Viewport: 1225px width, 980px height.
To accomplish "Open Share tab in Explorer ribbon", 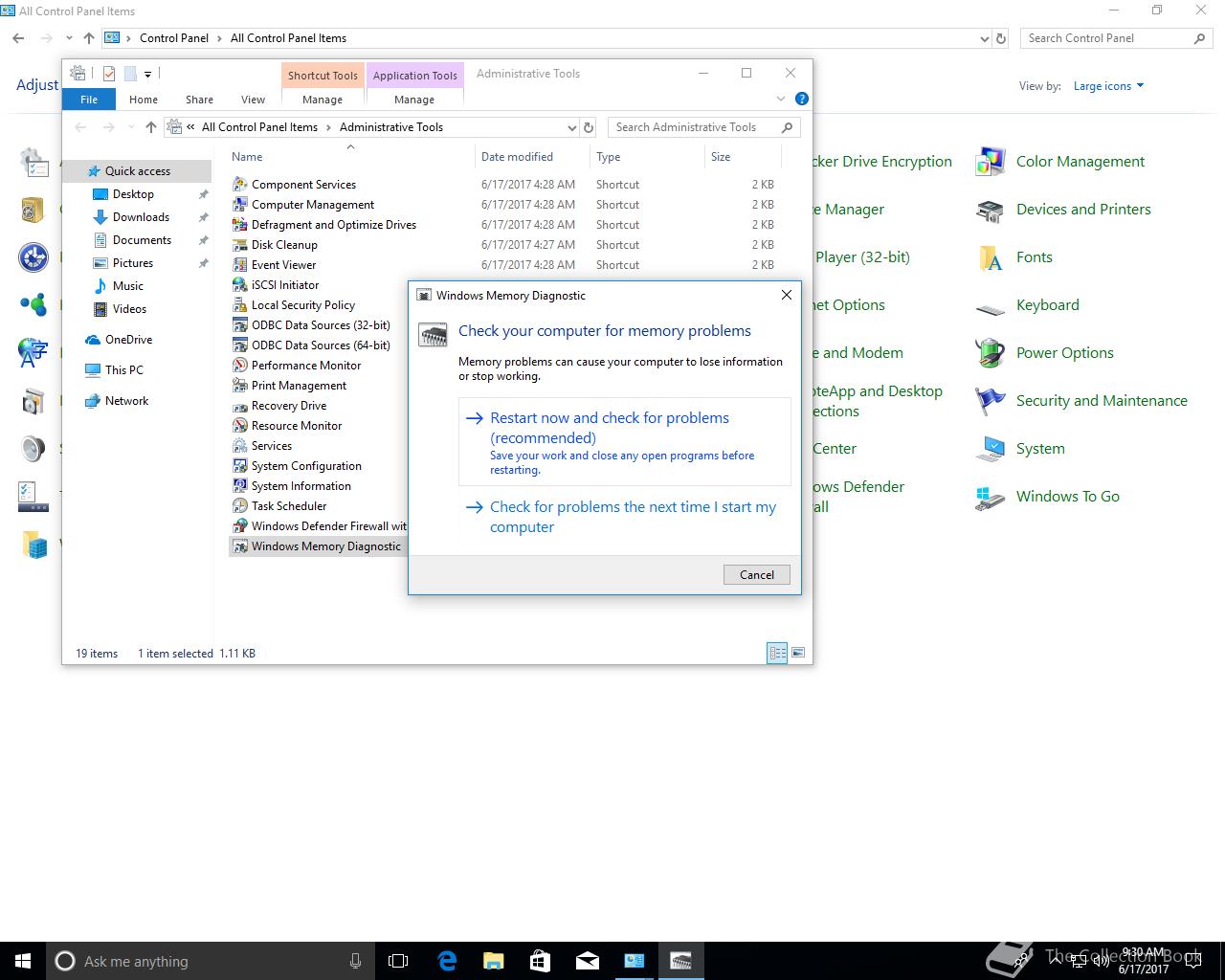I will 199,100.
